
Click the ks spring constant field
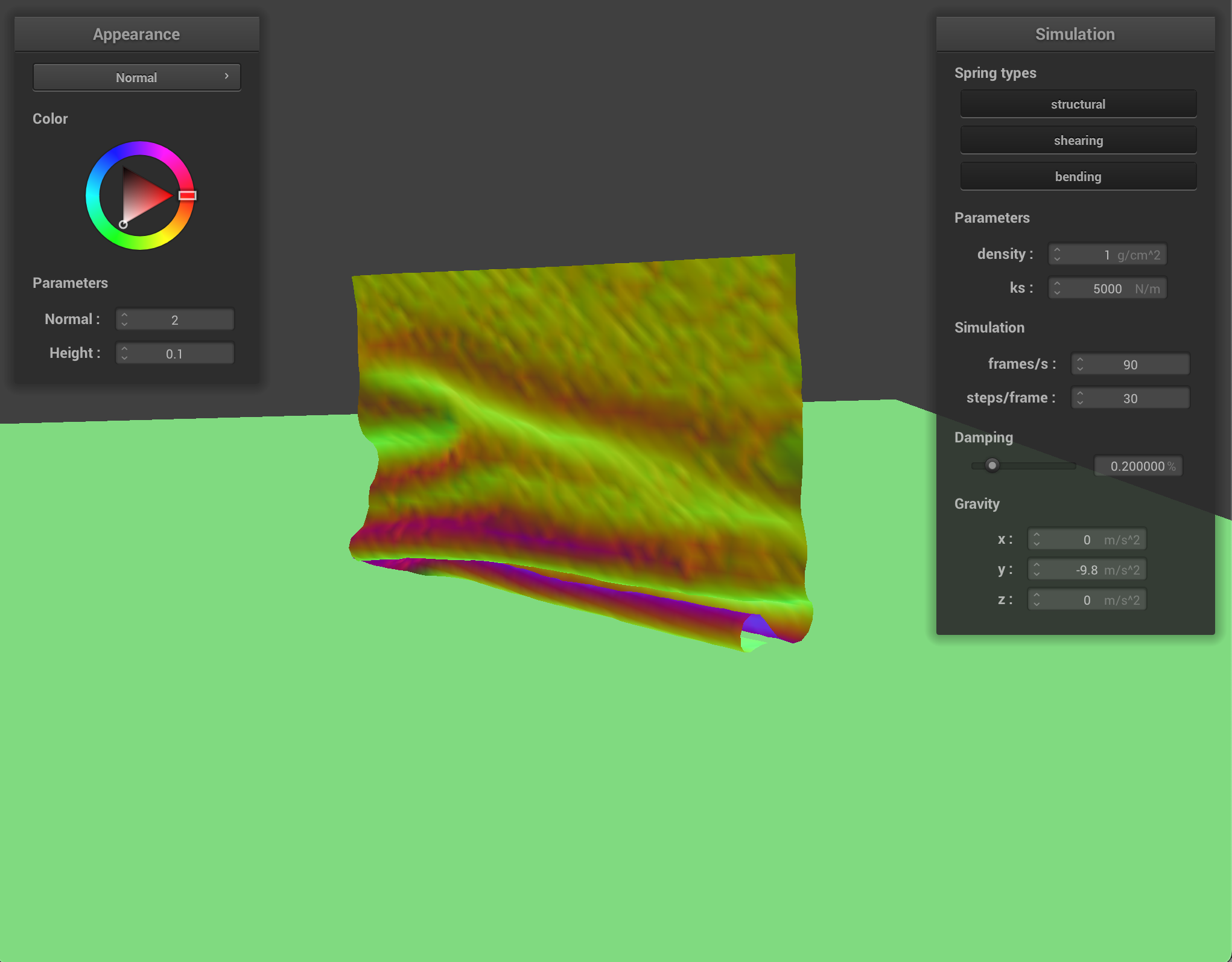tap(1108, 288)
